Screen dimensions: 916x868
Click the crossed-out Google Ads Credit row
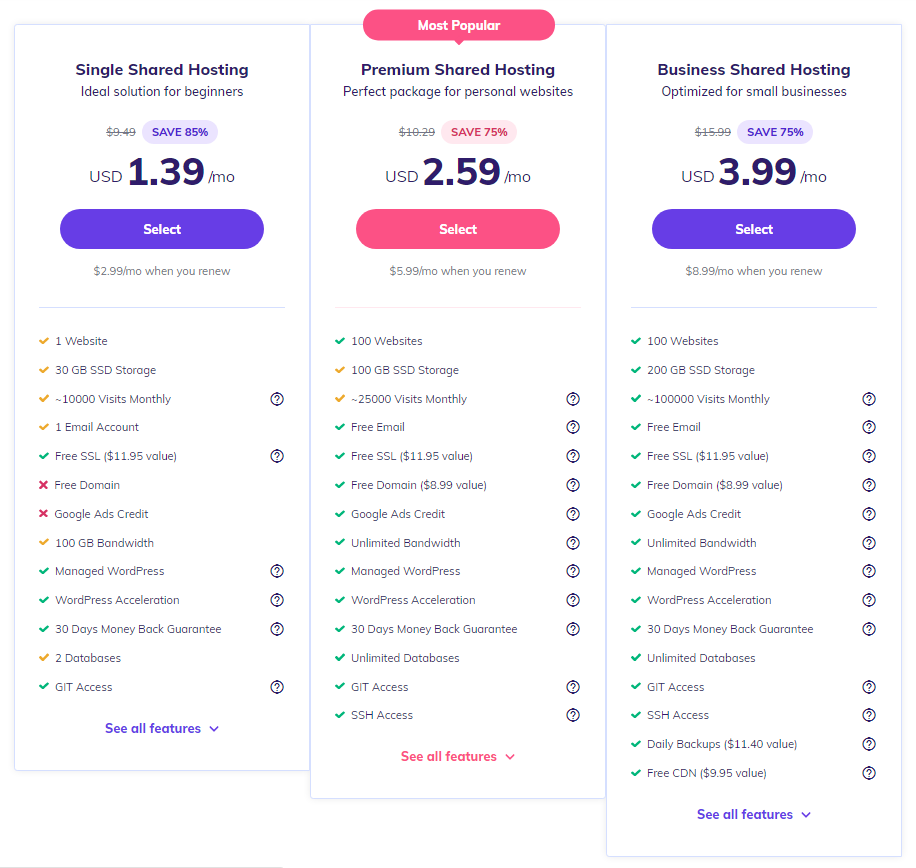coord(93,514)
